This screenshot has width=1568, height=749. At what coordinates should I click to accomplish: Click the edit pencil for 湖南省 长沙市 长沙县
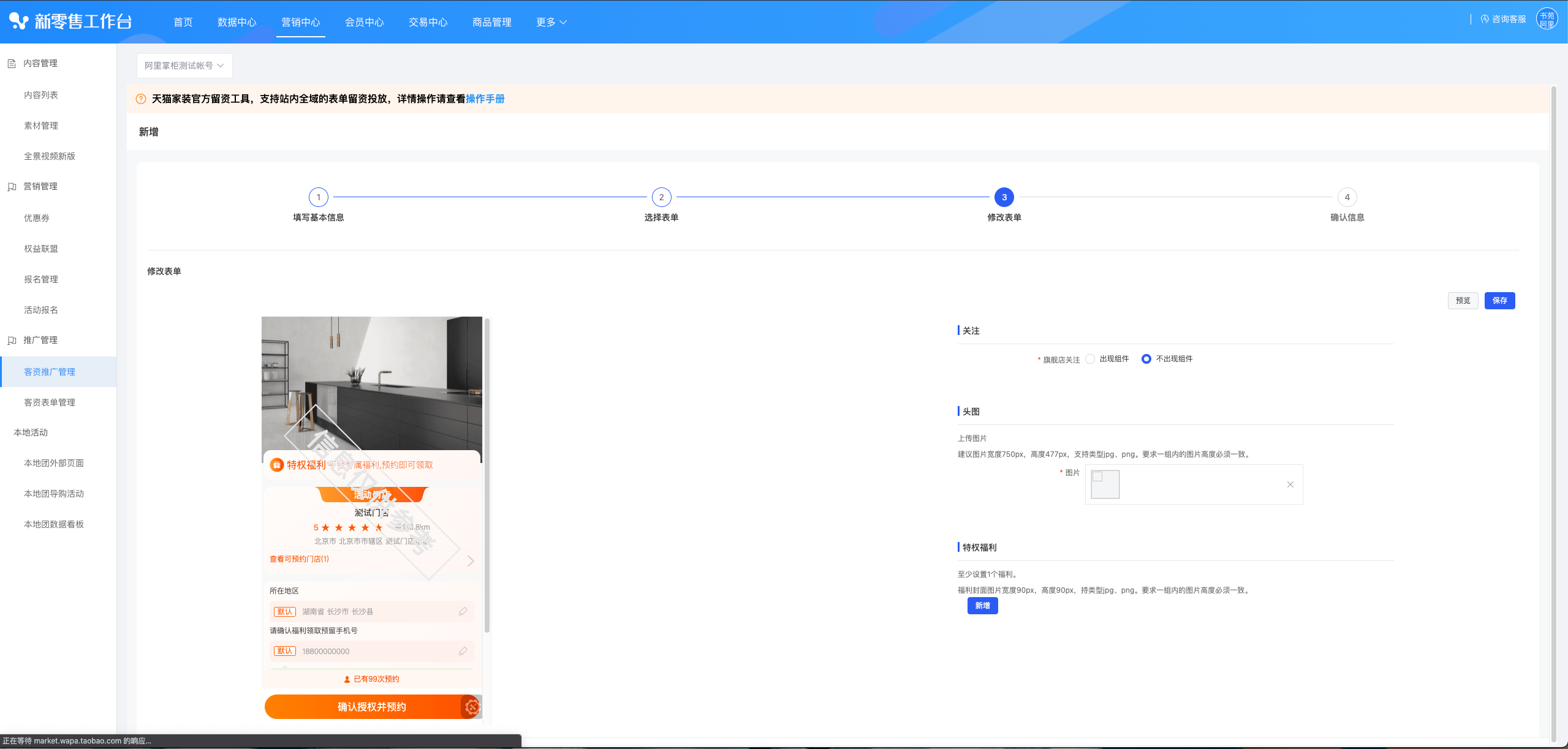463,611
